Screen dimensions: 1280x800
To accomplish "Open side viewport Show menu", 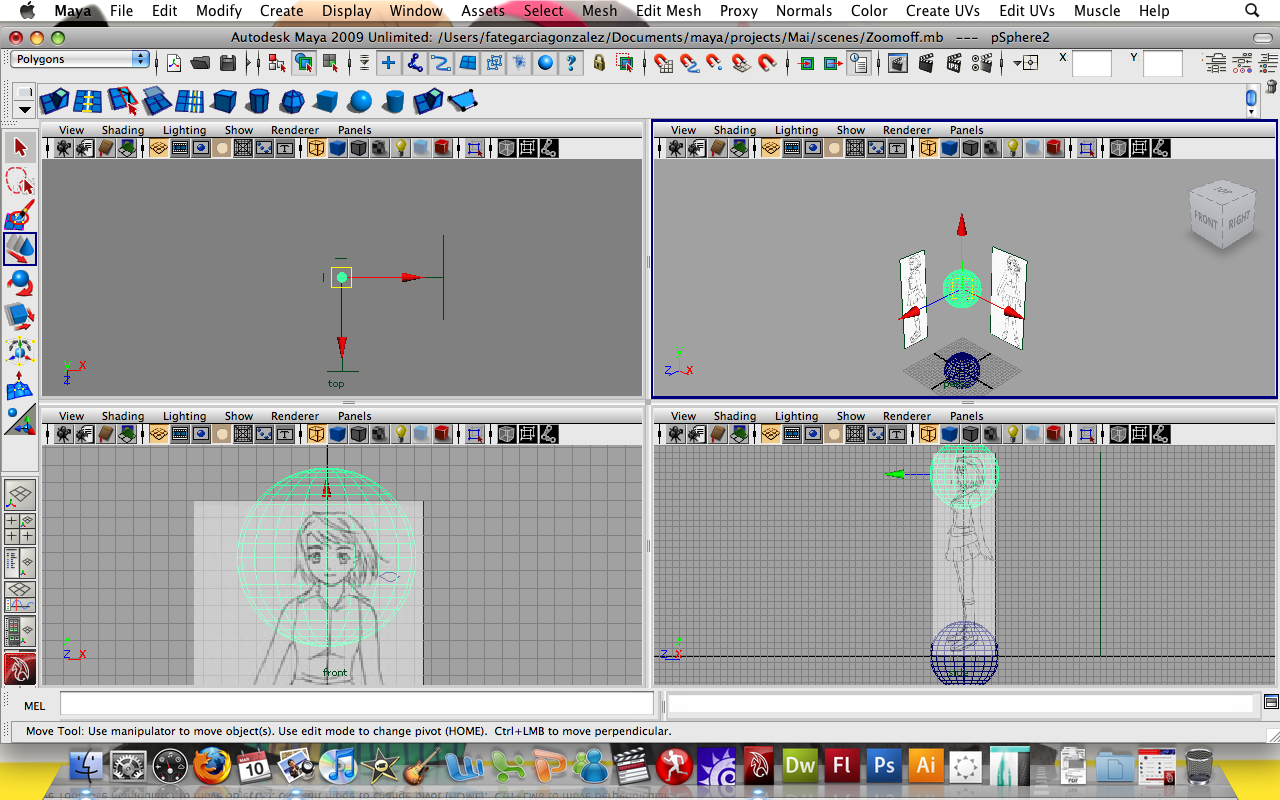I will point(851,416).
